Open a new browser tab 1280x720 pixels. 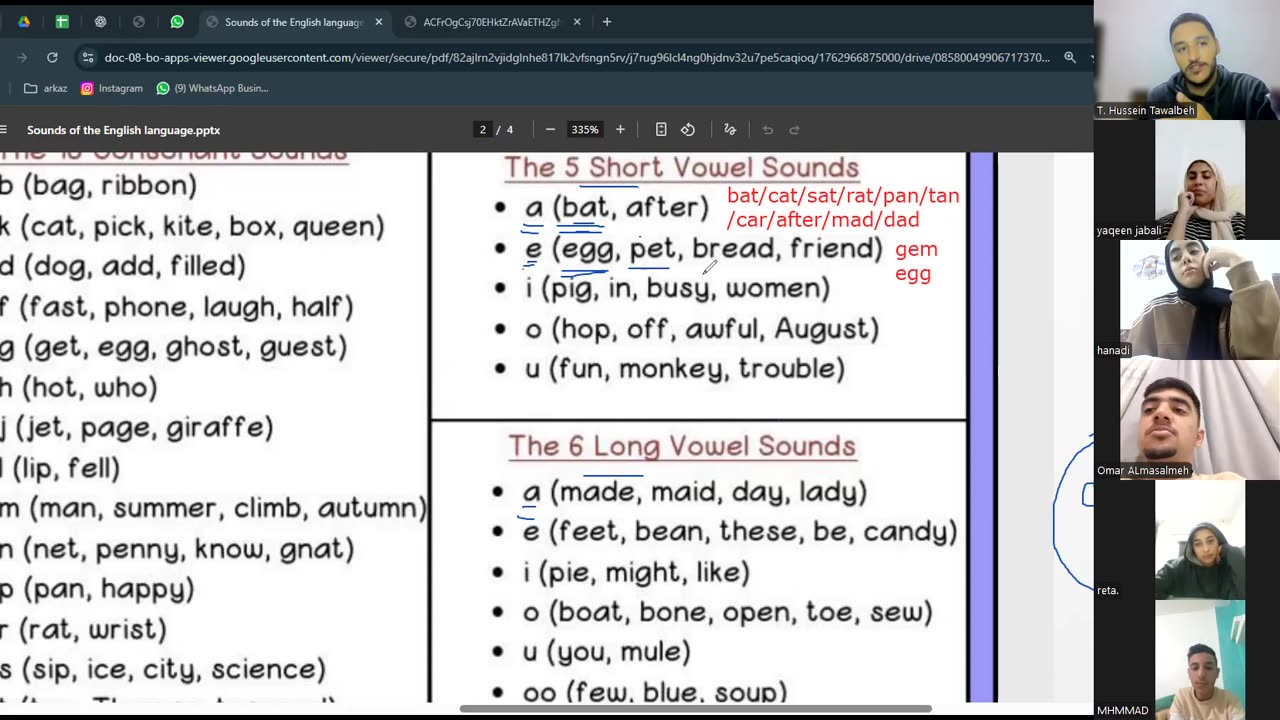[607, 22]
